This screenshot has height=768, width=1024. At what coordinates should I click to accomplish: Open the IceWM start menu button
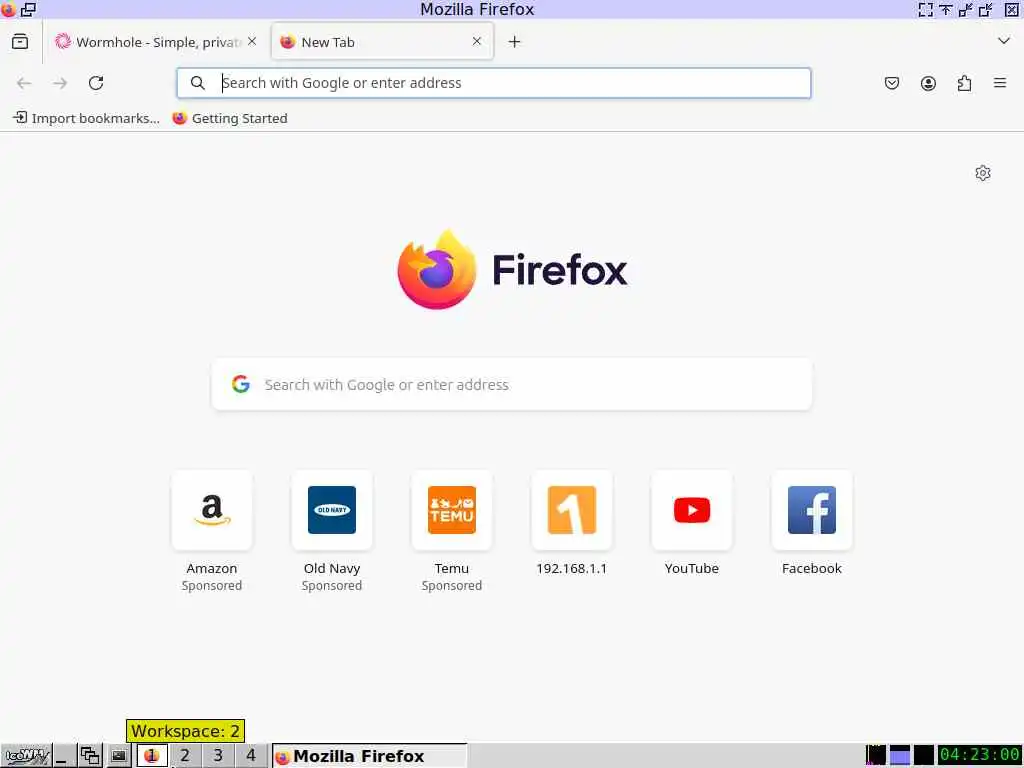click(x=26, y=756)
